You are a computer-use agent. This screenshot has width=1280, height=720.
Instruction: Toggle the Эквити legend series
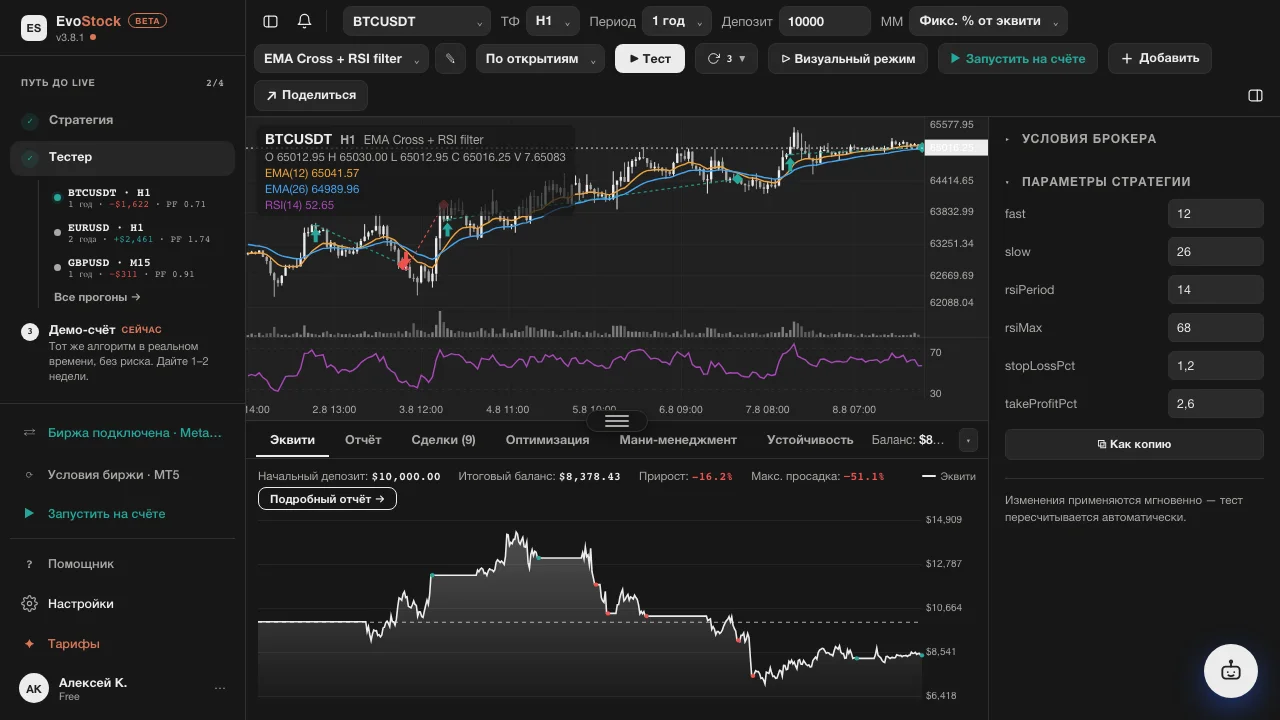pos(949,477)
